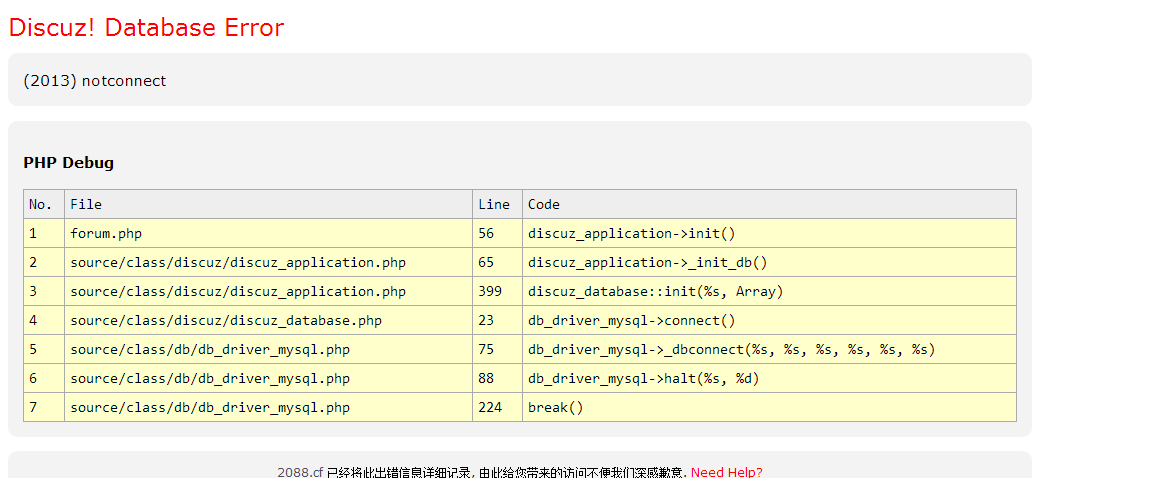
Task: Click row number 1 cell
Action: point(44,233)
